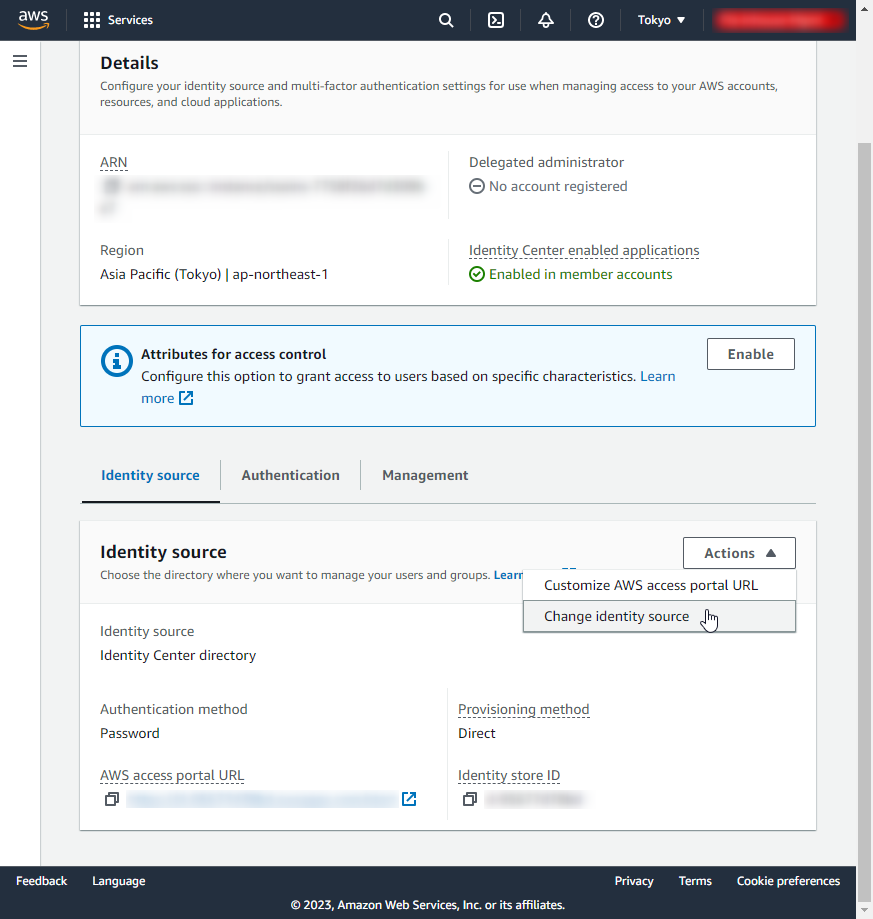Open the Language selector in footer
873x919 pixels.
click(x=119, y=881)
